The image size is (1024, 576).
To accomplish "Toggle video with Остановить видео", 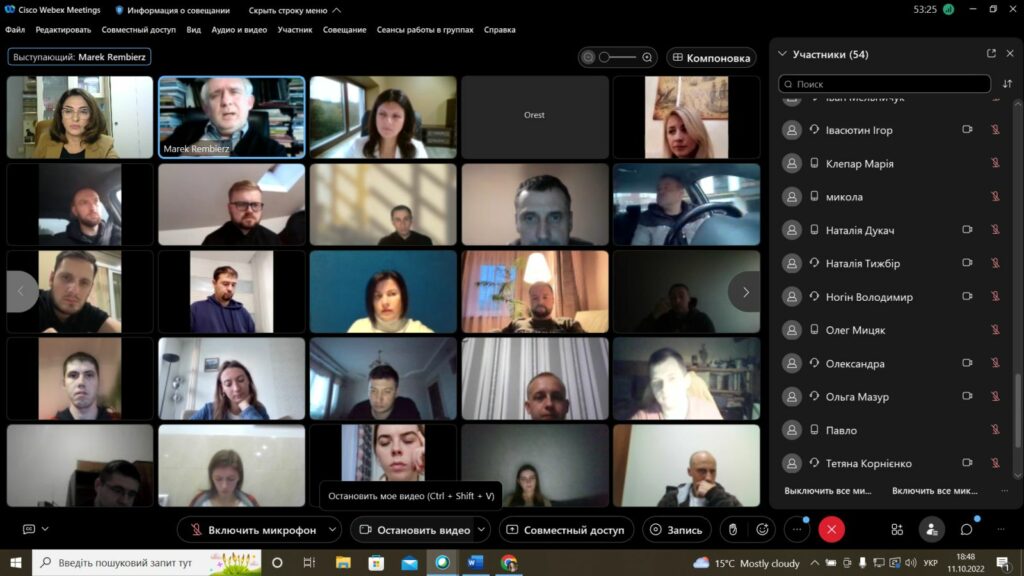I will coord(413,530).
